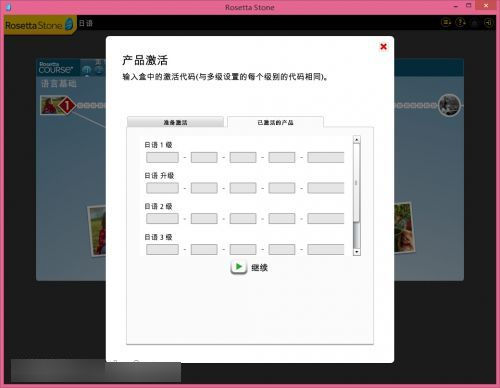Viewport: 500px width, 388px height.
Task: Switch to the 准备激活 tab
Action: (175, 122)
